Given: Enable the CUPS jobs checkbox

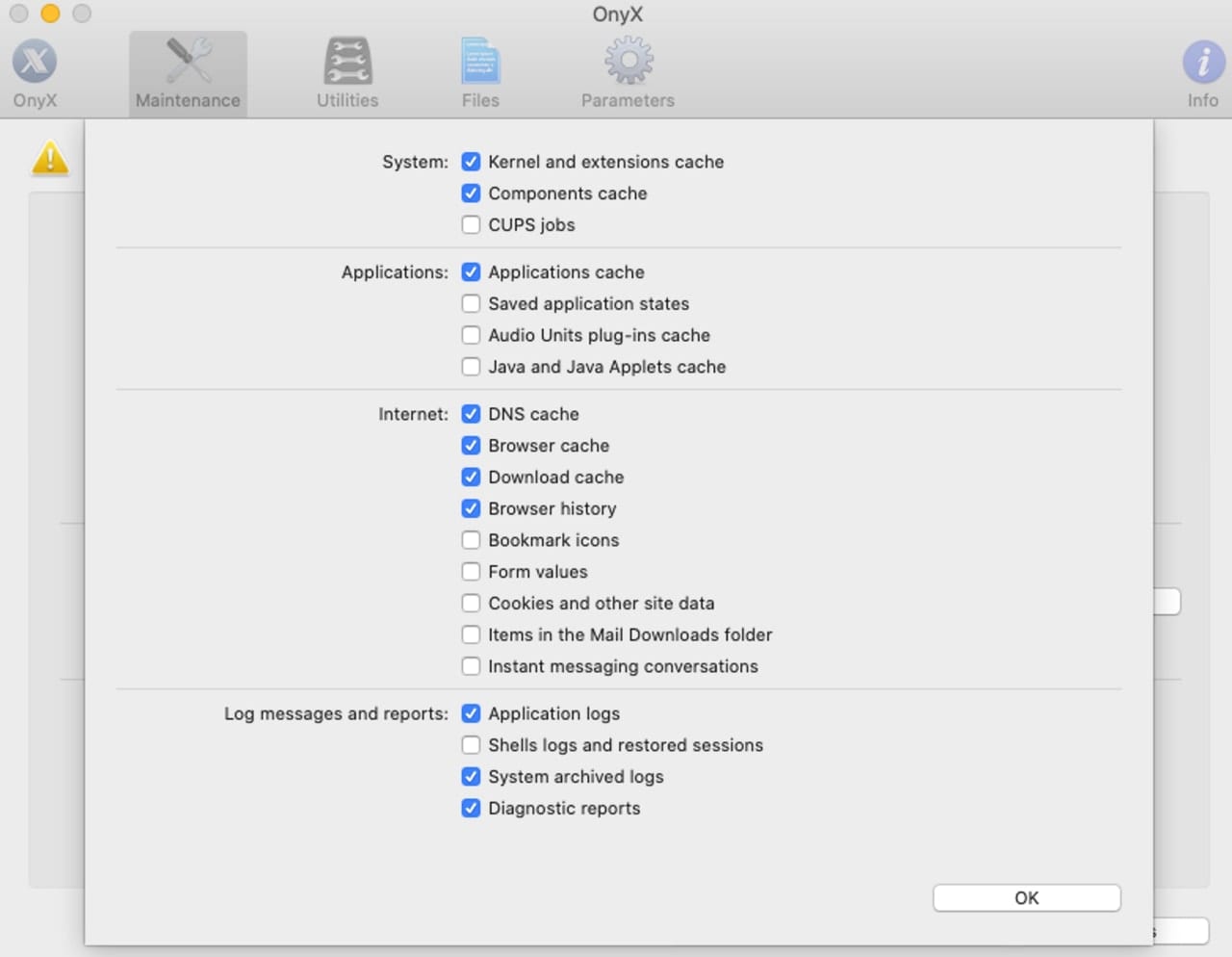Looking at the screenshot, I should (x=471, y=224).
